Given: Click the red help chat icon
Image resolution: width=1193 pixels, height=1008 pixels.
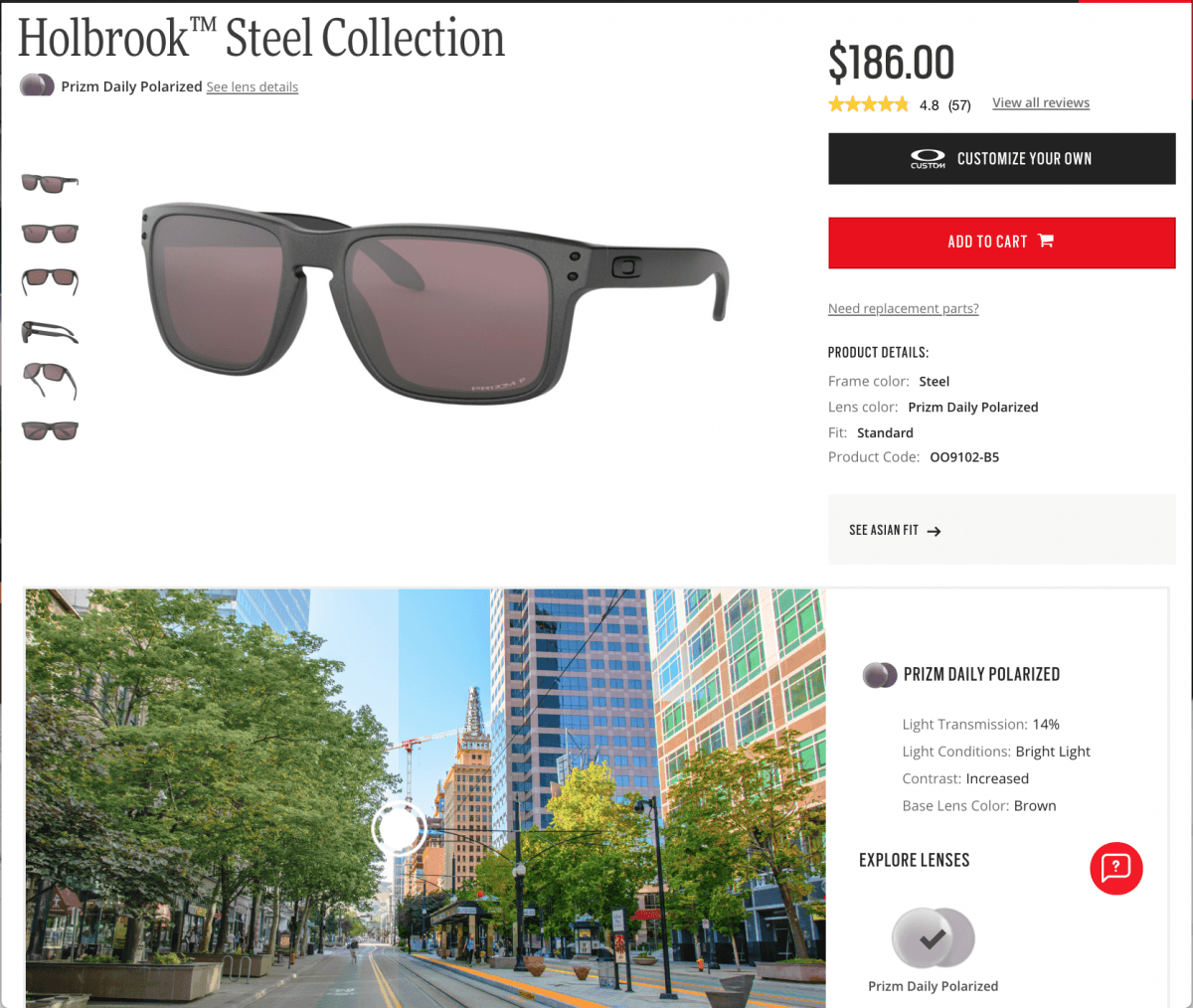Looking at the screenshot, I should 1115,868.
